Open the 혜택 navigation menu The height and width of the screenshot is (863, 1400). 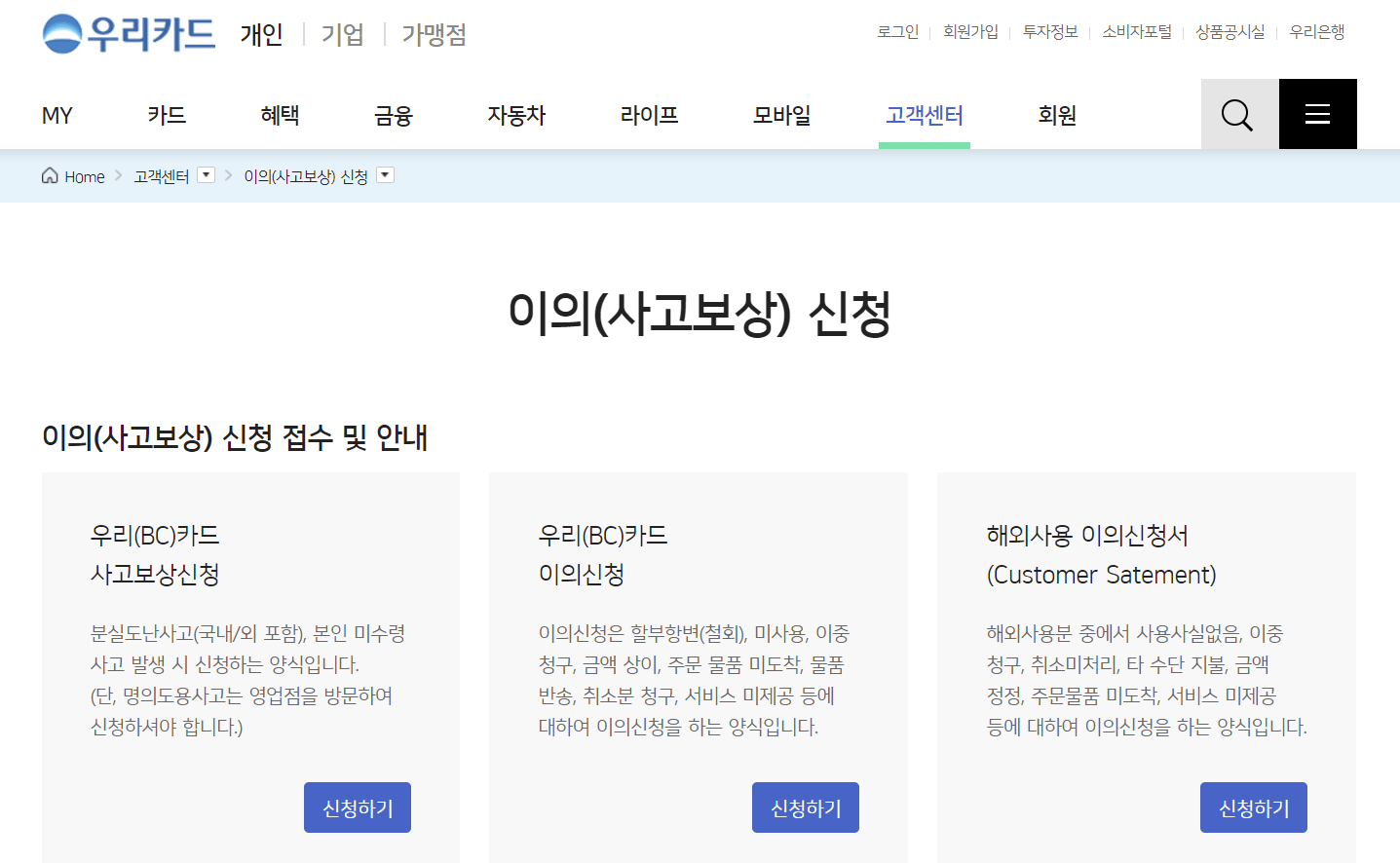click(x=280, y=114)
